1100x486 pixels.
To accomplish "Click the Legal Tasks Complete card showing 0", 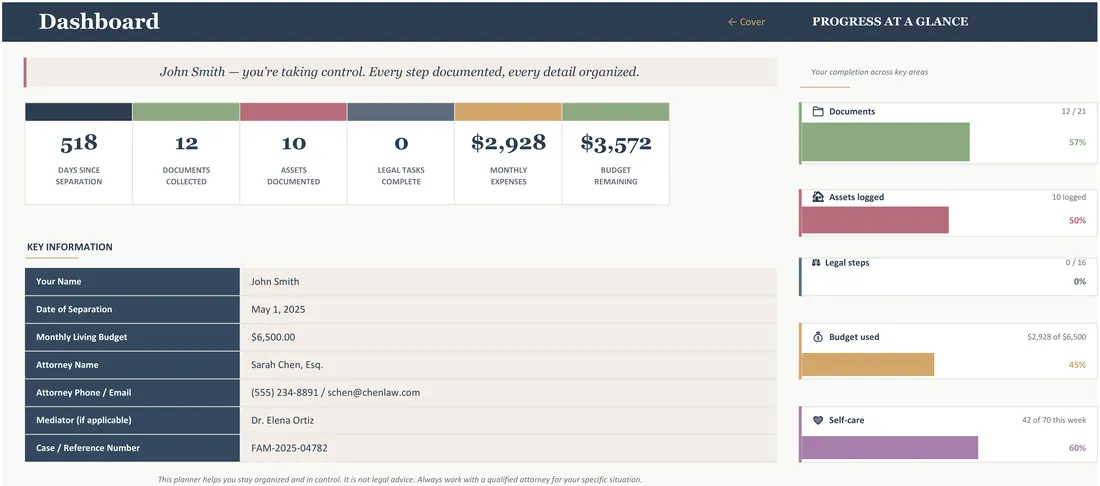I will pos(401,154).
